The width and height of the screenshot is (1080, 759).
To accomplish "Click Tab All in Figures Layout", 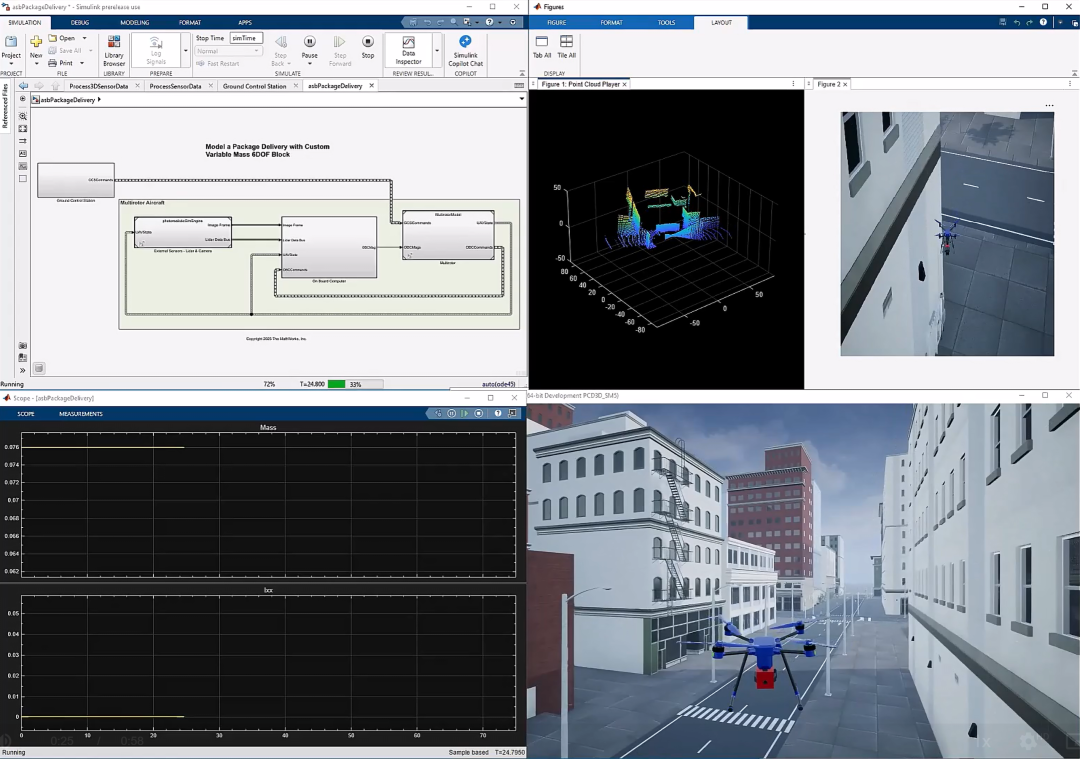I will coord(541,47).
